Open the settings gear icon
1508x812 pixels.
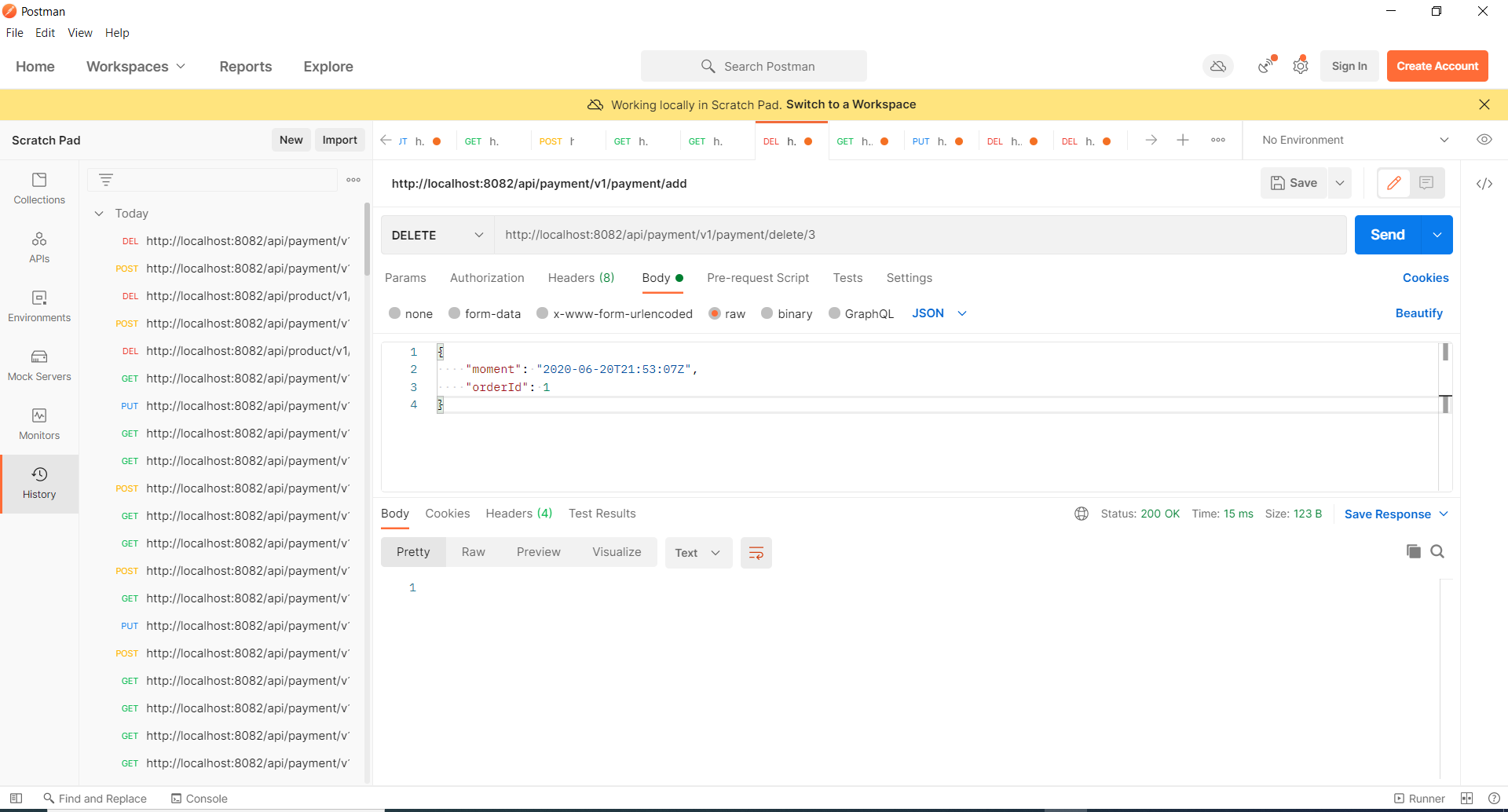(1301, 66)
